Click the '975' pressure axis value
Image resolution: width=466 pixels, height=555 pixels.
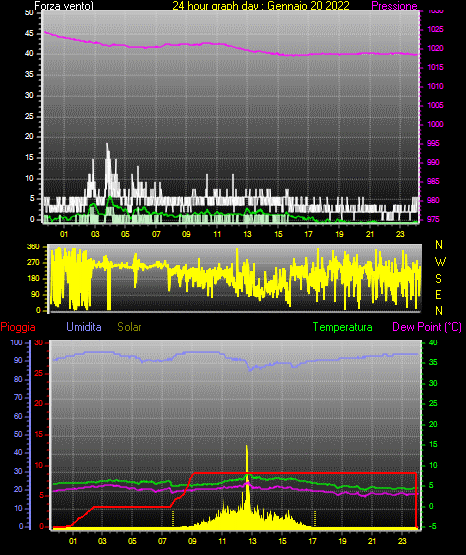coord(433,219)
